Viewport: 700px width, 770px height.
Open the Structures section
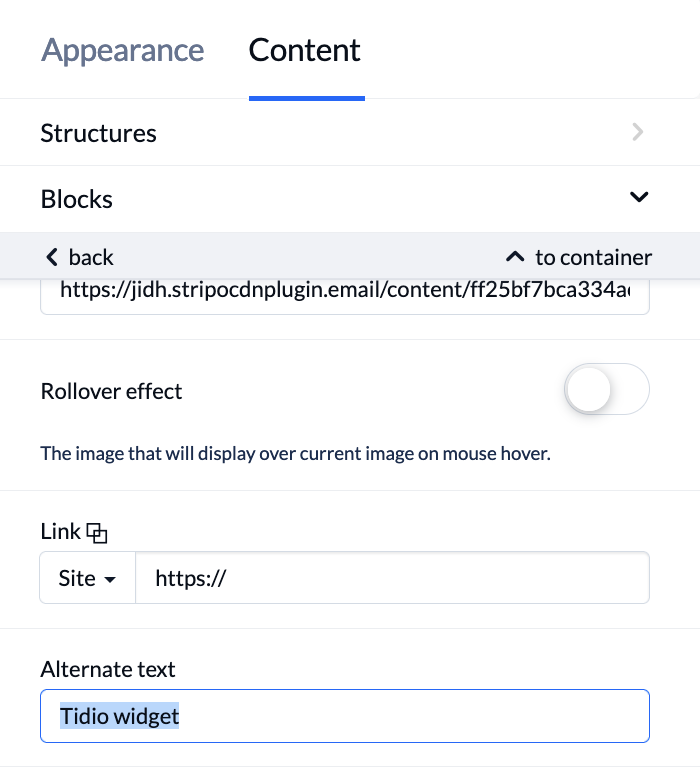click(350, 133)
